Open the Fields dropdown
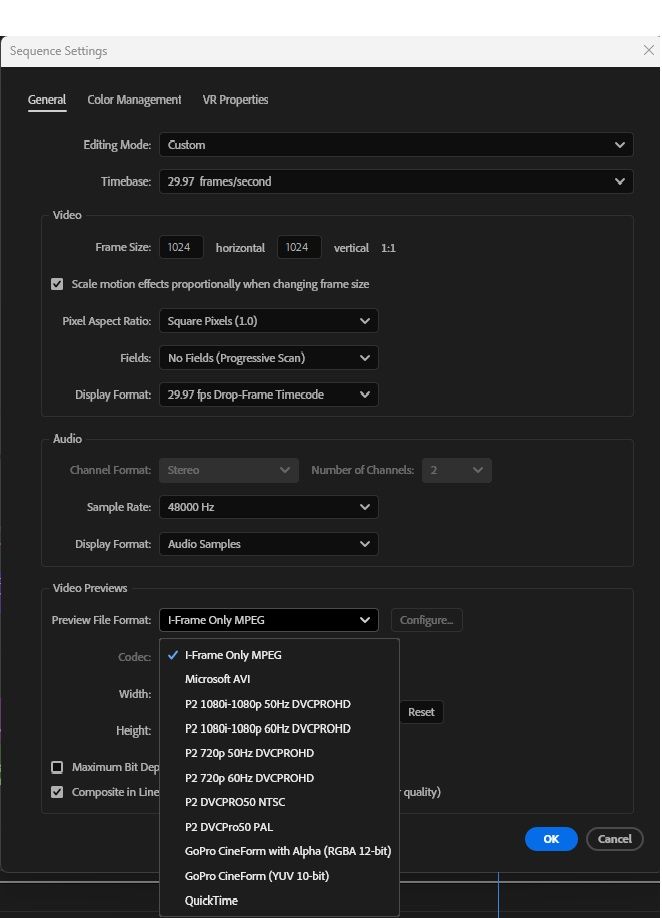The height and width of the screenshot is (918, 662). pyautogui.click(x=268, y=358)
